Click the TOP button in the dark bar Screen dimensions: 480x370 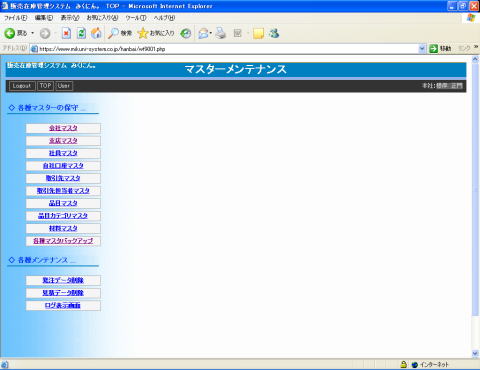tap(45, 86)
